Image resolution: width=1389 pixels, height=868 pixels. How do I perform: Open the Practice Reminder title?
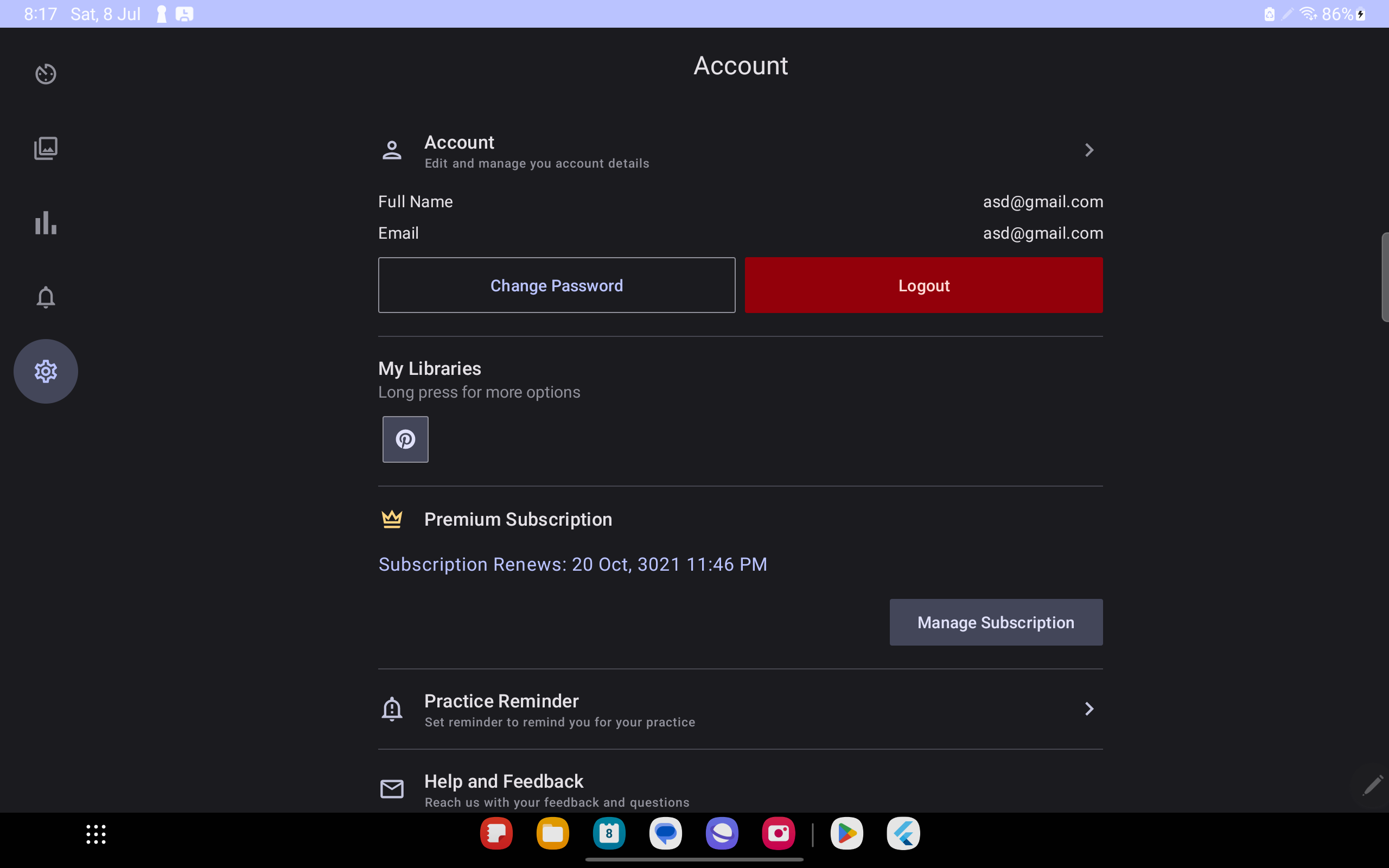point(502,701)
